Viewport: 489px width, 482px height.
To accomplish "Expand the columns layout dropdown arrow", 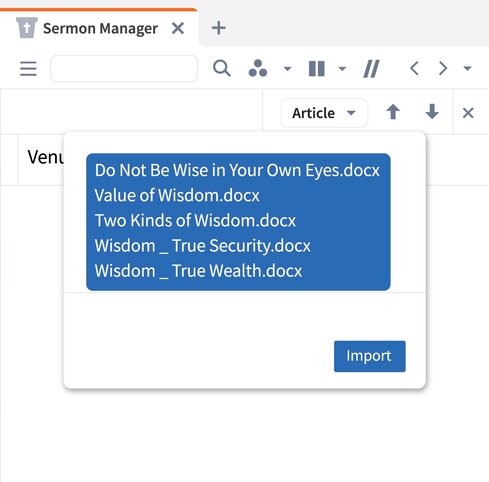I will tap(342, 69).
